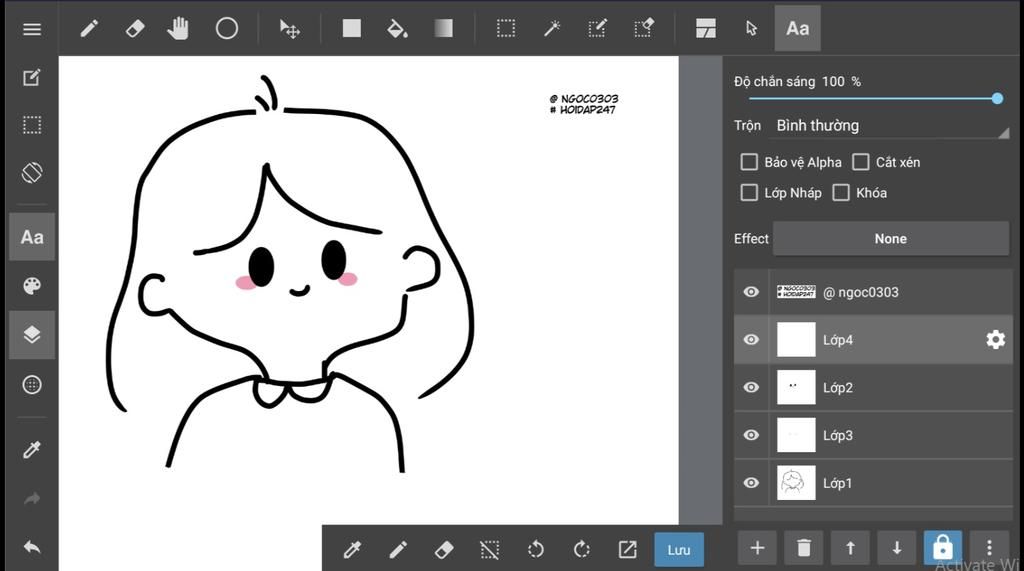Image resolution: width=1024 pixels, height=571 pixels.
Task: Open the Effect None selector
Action: pos(891,238)
